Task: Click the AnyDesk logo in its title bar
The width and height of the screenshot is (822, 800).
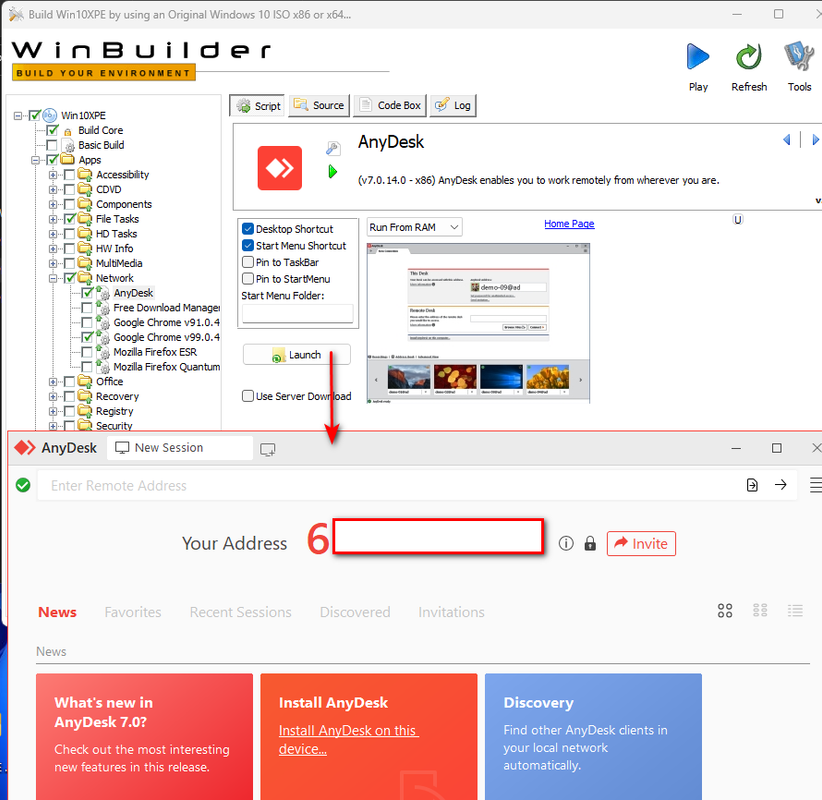Action: point(25,448)
